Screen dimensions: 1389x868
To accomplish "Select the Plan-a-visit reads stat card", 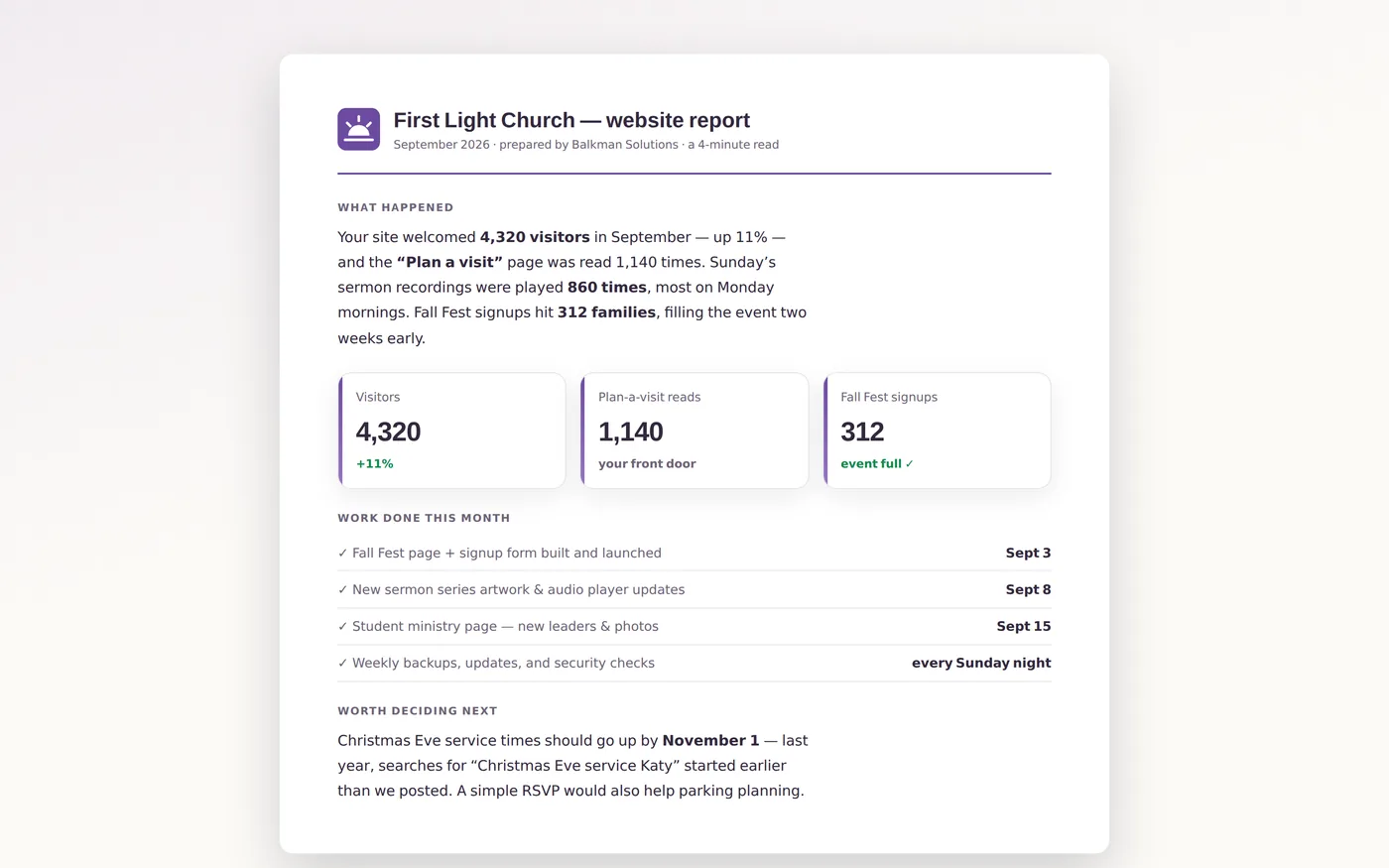I will coord(694,431).
